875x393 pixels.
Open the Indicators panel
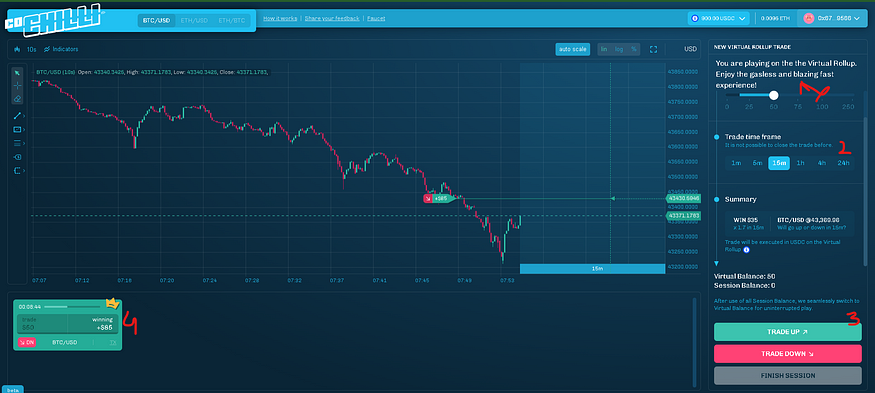coord(61,49)
